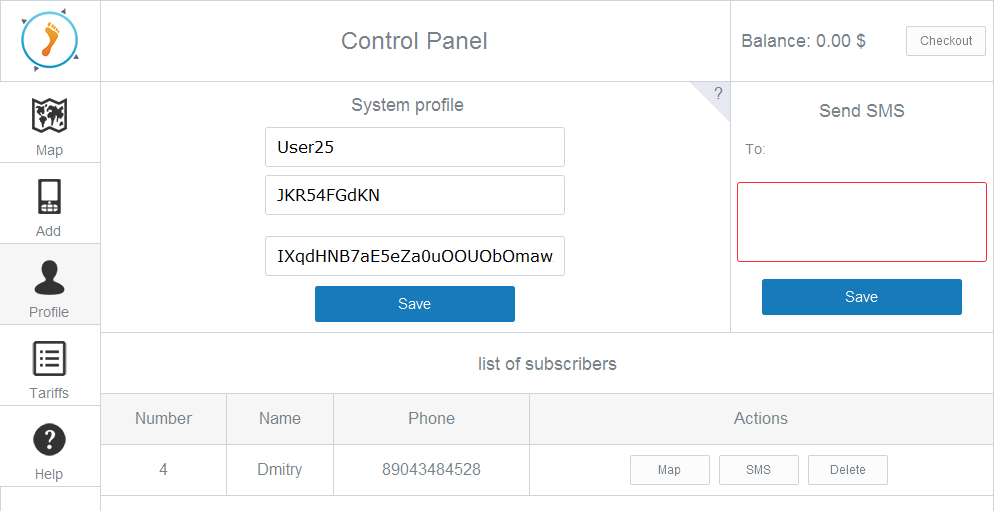Click Save under Send SMS
Image resolution: width=994 pixels, height=511 pixels.
tap(861, 297)
